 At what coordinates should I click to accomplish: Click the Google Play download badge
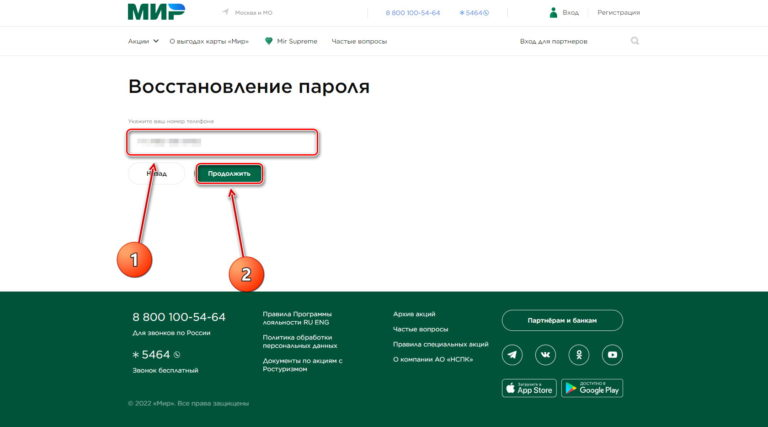591,388
